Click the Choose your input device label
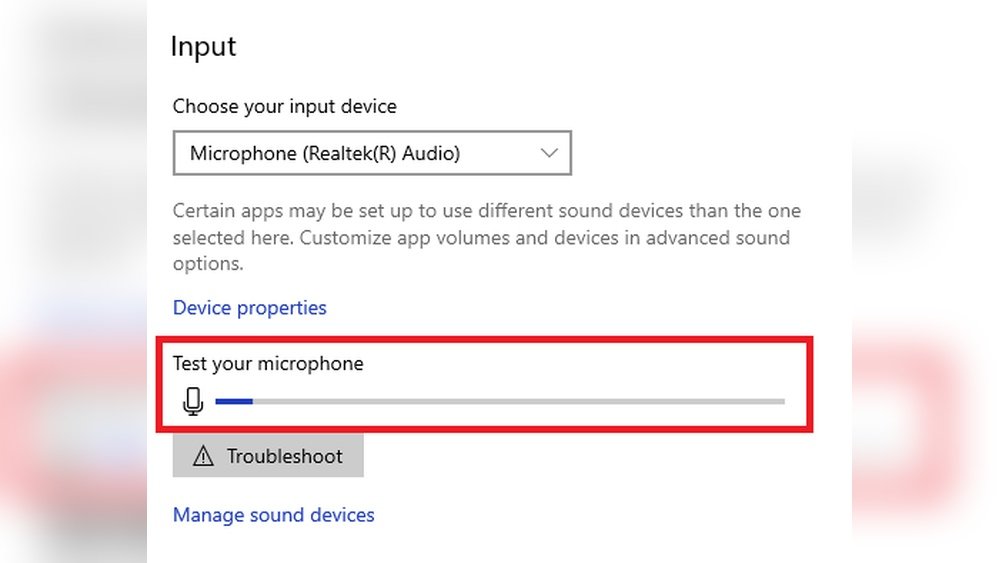The height and width of the screenshot is (563, 1000). click(x=285, y=106)
